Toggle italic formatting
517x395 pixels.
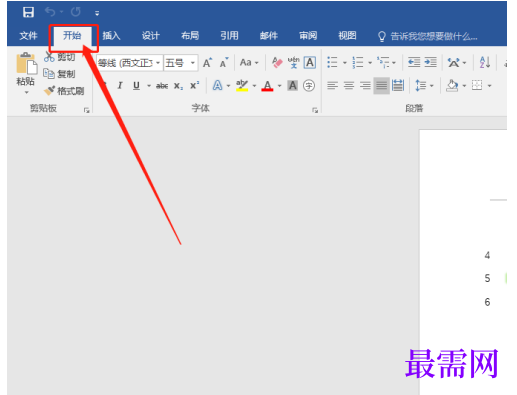coord(120,86)
